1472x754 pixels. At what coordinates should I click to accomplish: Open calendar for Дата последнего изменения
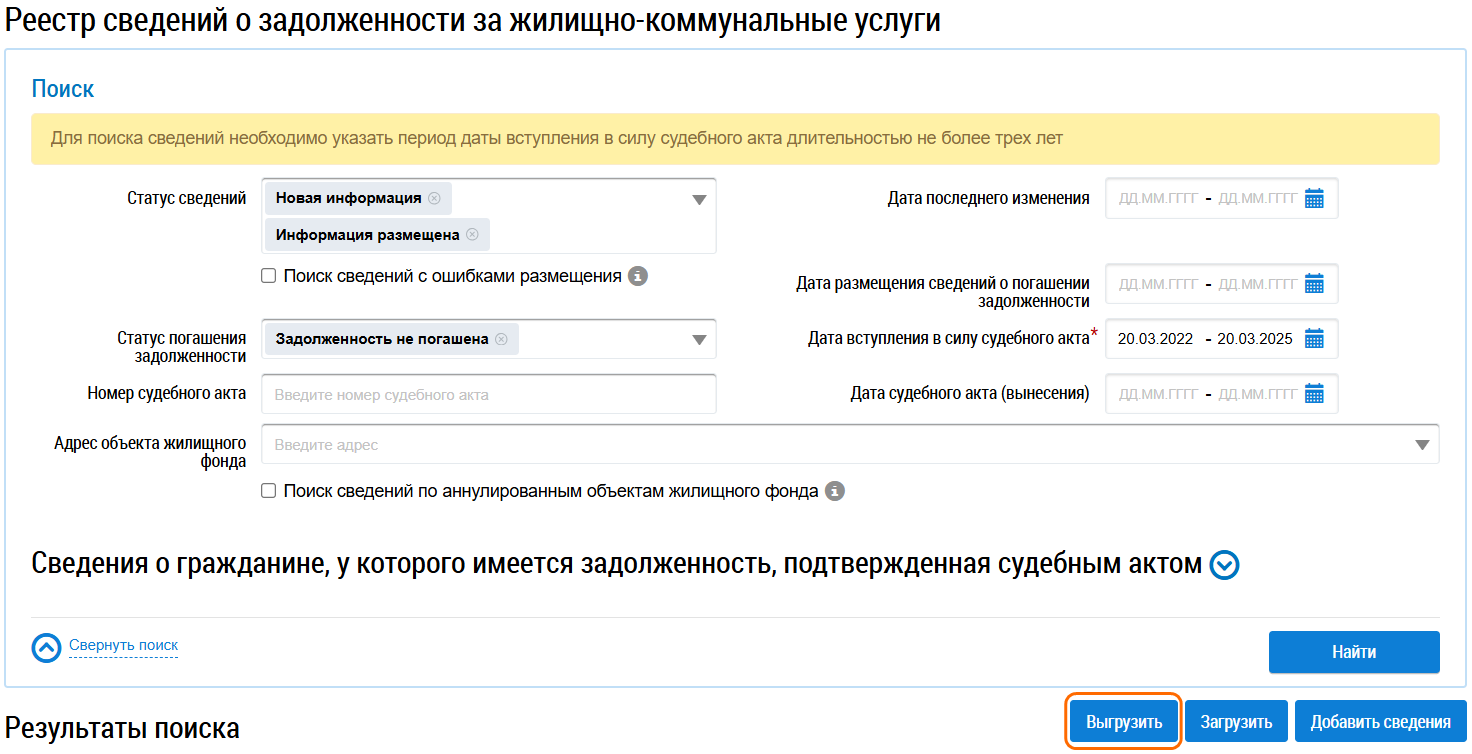1314,199
